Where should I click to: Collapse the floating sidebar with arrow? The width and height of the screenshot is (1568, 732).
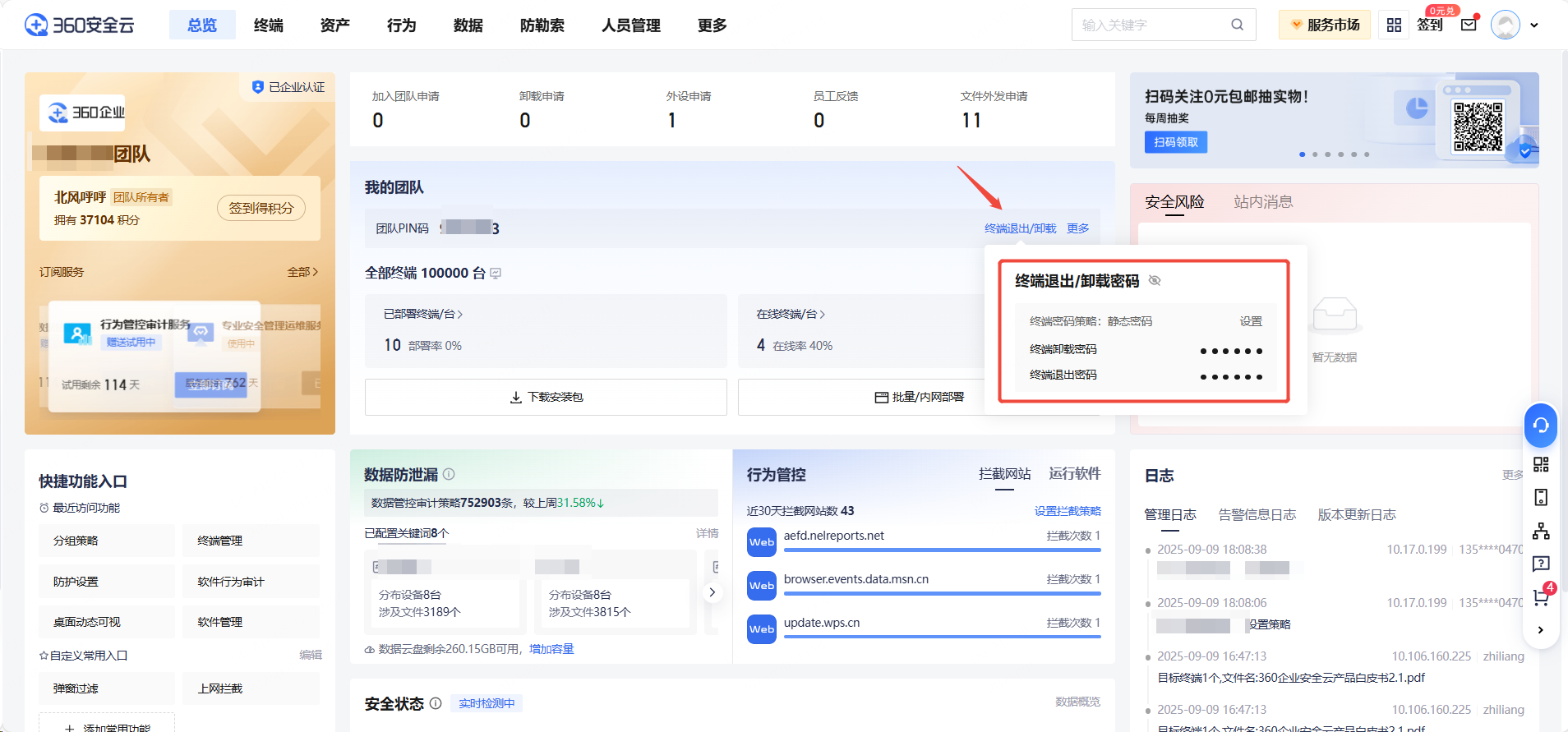1541,630
